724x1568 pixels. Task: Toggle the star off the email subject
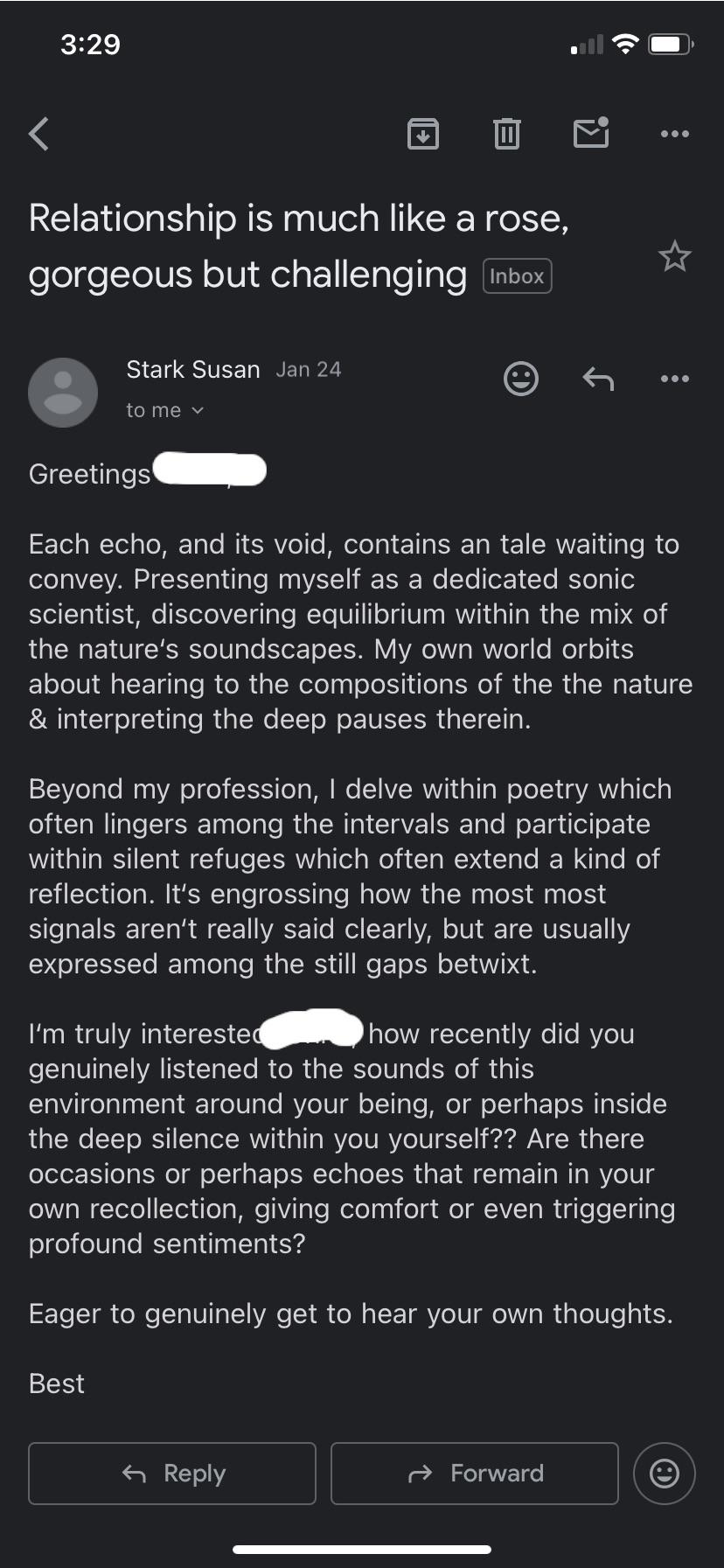(674, 256)
